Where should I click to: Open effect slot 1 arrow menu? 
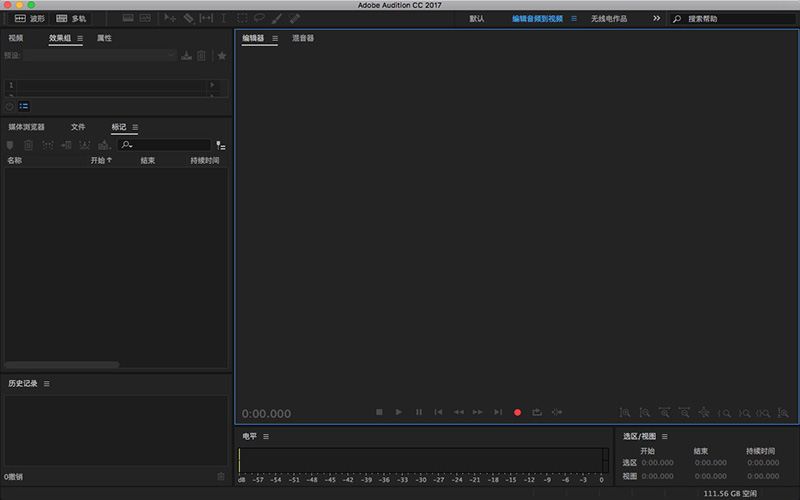[212, 85]
